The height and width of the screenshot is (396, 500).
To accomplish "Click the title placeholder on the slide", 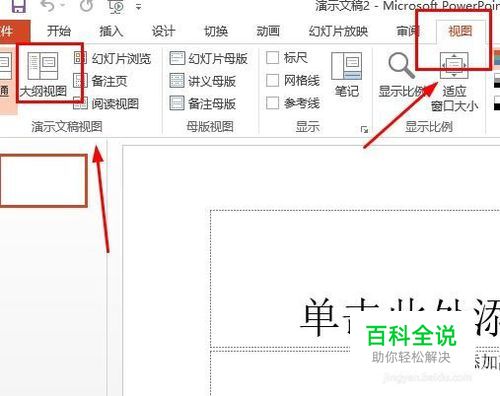I will pyautogui.click(x=355, y=279).
